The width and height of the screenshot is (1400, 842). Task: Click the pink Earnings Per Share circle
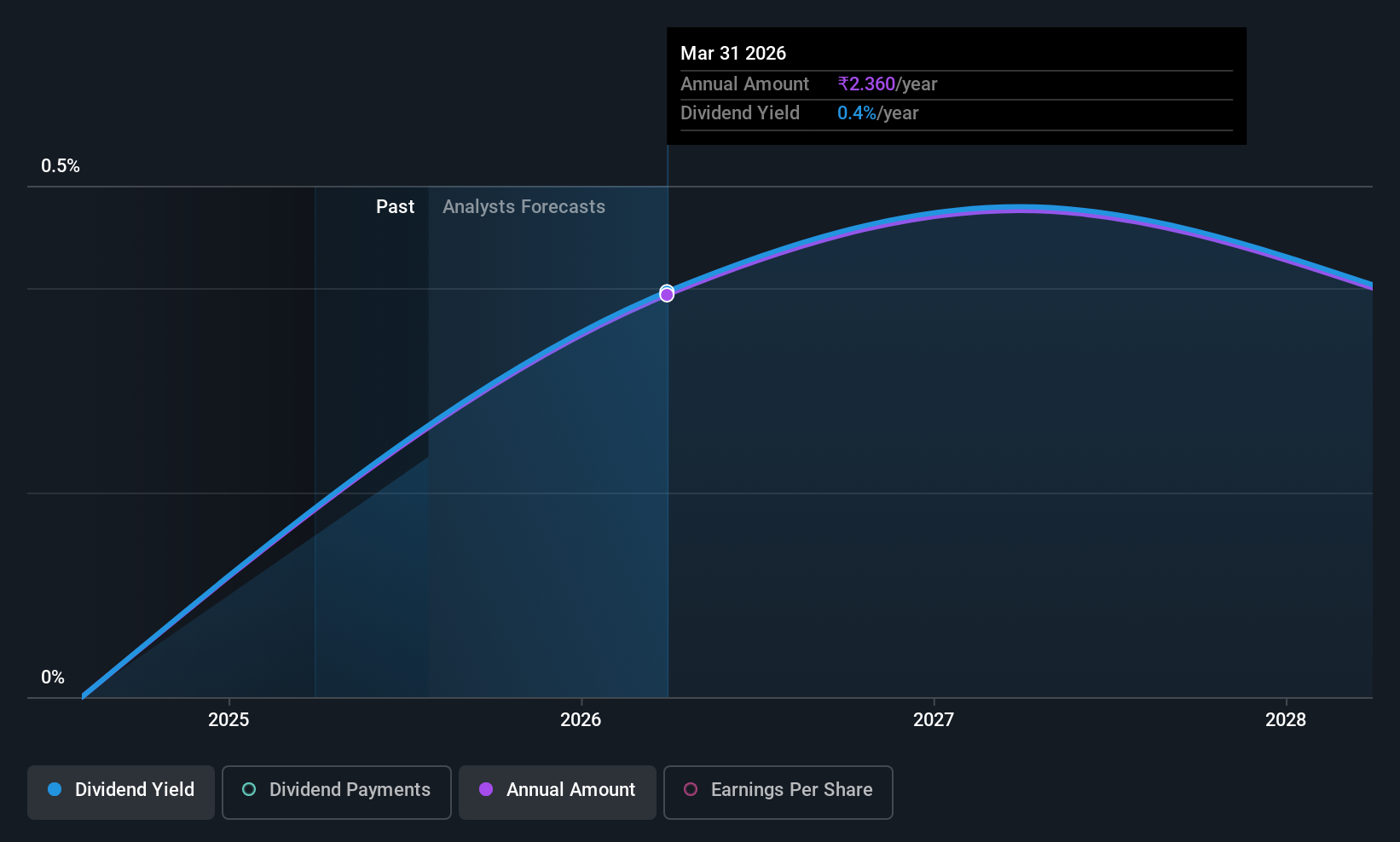click(x=691, y=789)
